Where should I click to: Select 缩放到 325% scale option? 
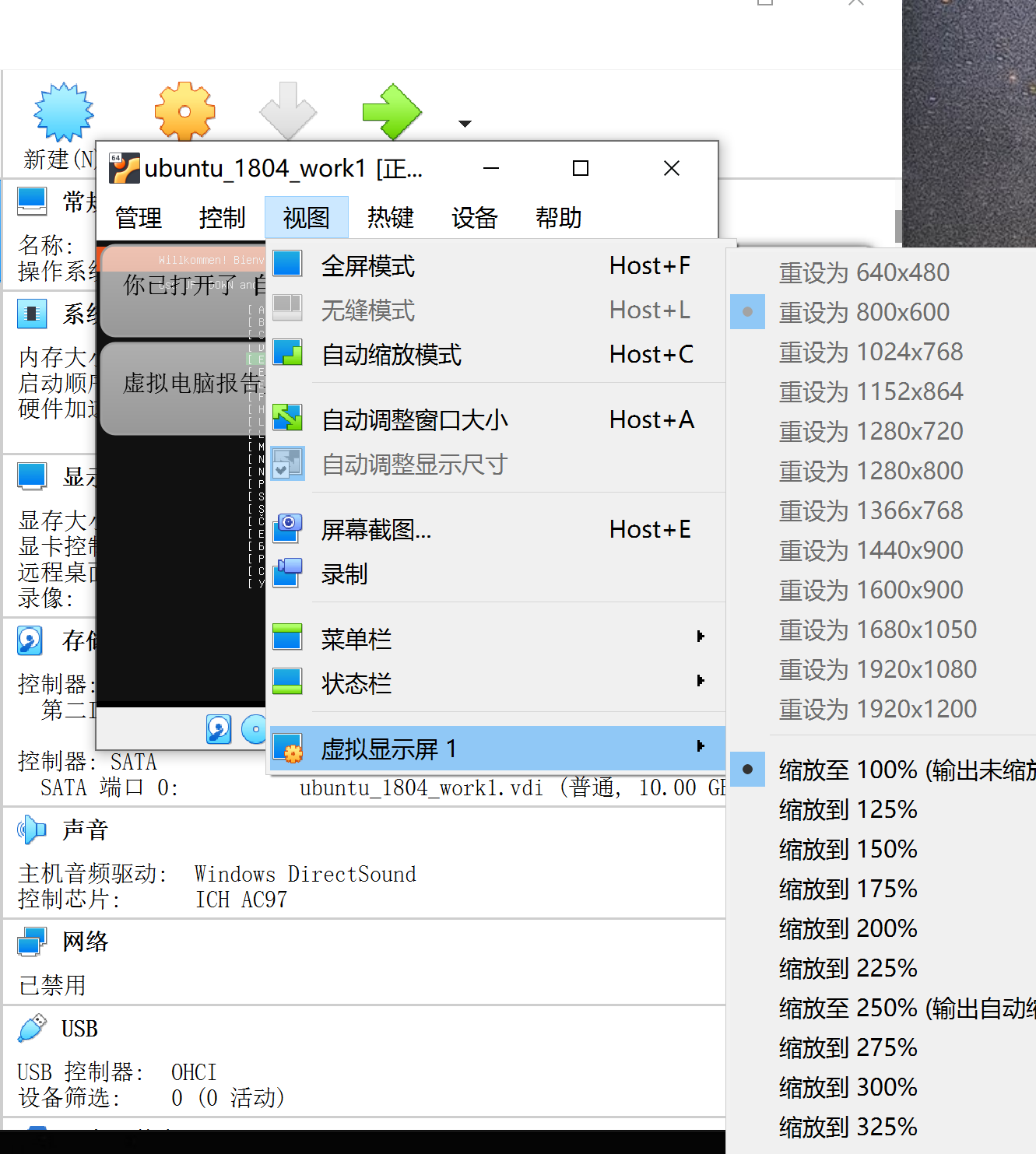pyautogui.click(x=883, y=1127)
